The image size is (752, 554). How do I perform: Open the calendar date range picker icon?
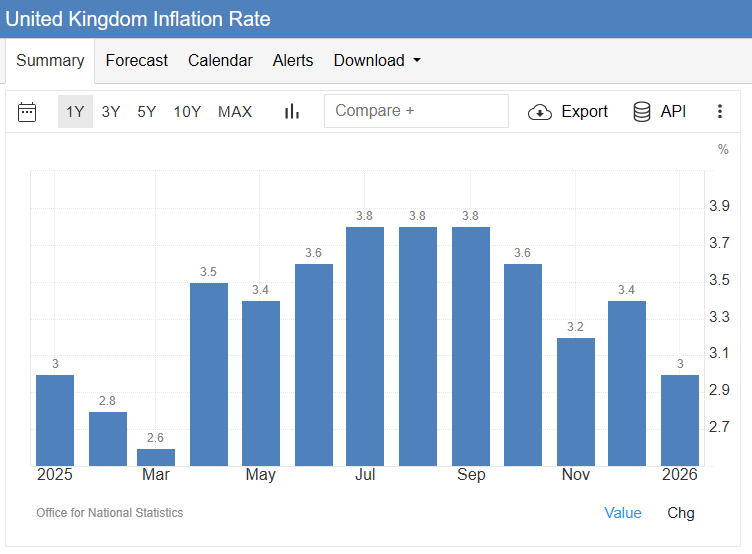pos(27,112)
